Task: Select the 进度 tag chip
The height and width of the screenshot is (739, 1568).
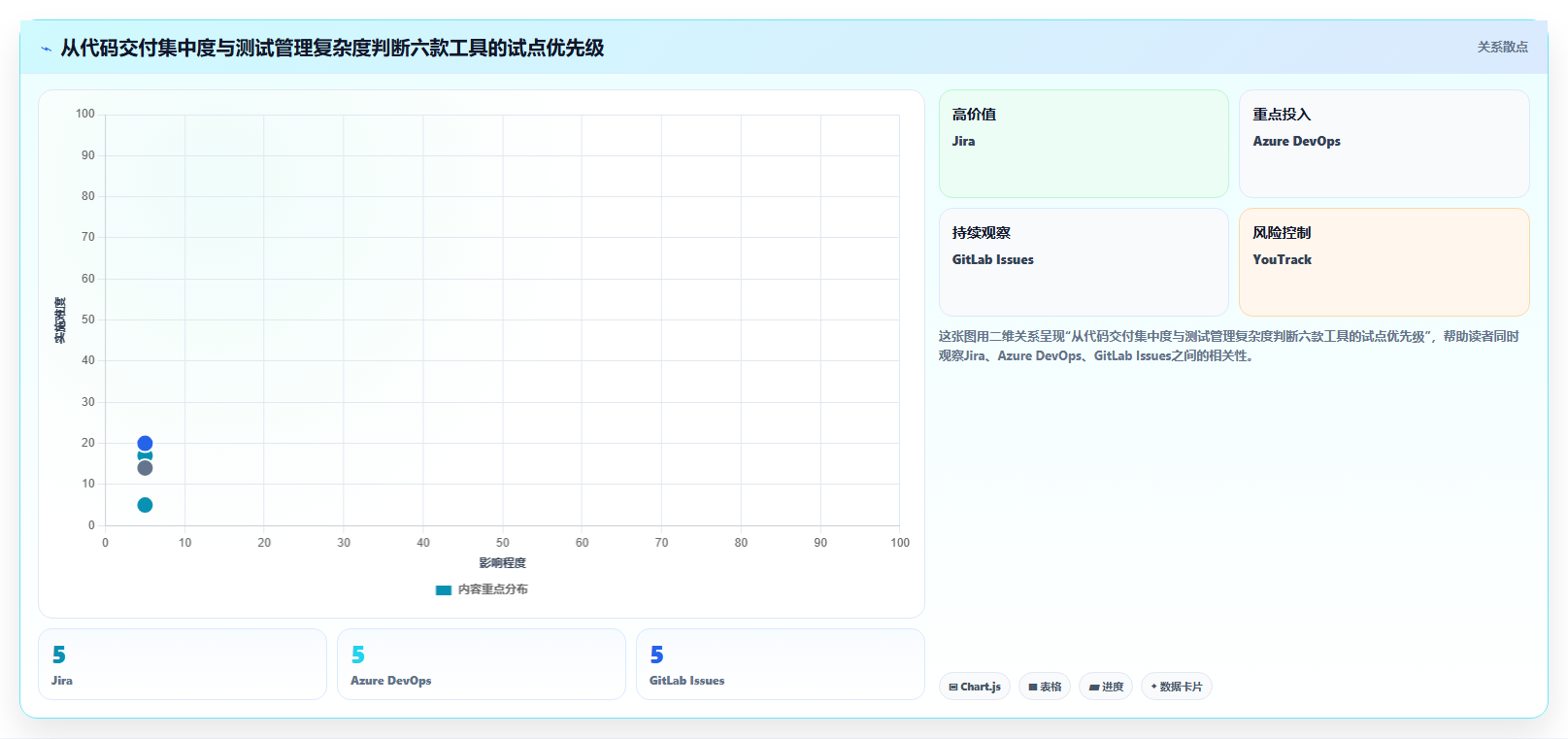Action: (1106, 687)
